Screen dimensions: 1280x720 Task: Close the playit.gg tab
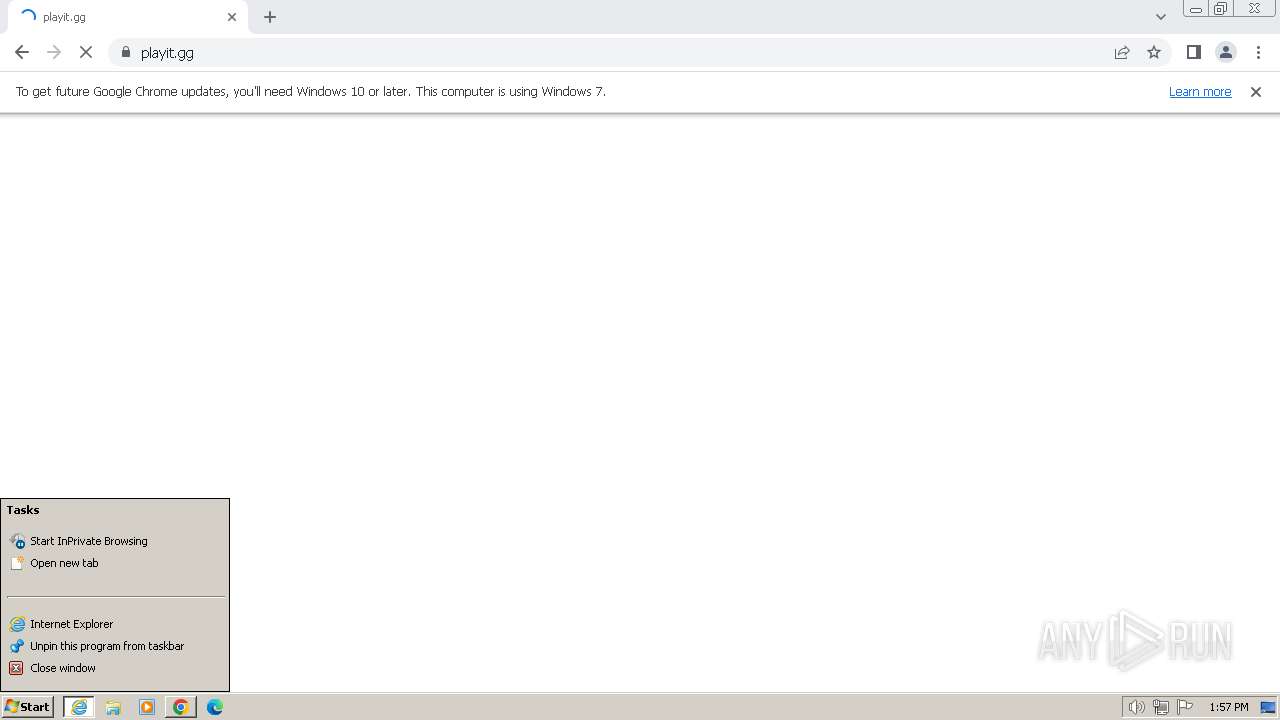[x=232, y=17]
